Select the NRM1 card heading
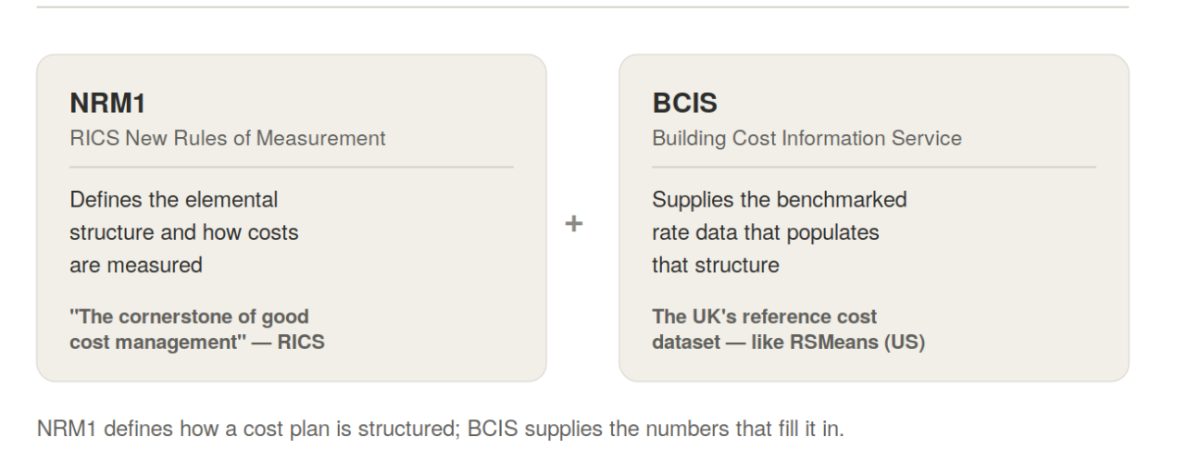The height and width of the screenshot is (474, 1200). (105, 103)
